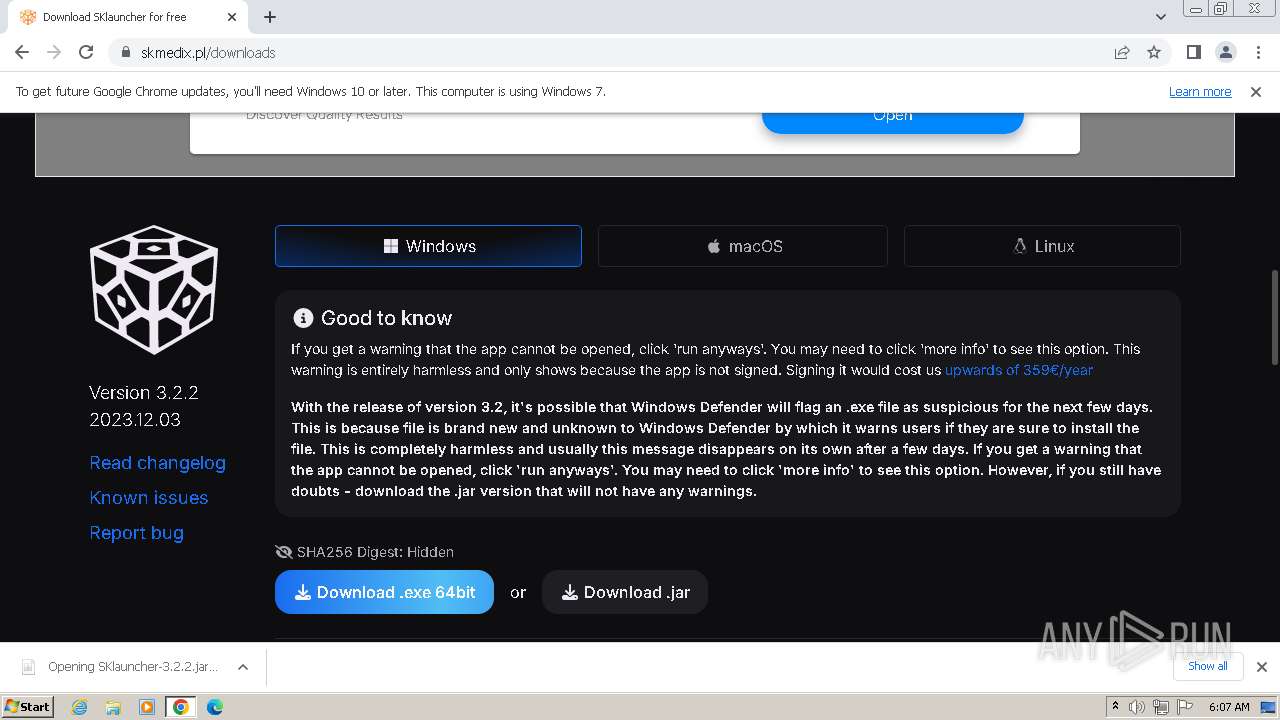Image resolution: width=1280 pixels, height=720 pixels.
Task: Open Action Center flag tray icon
Action: (x=1186, y=707)
